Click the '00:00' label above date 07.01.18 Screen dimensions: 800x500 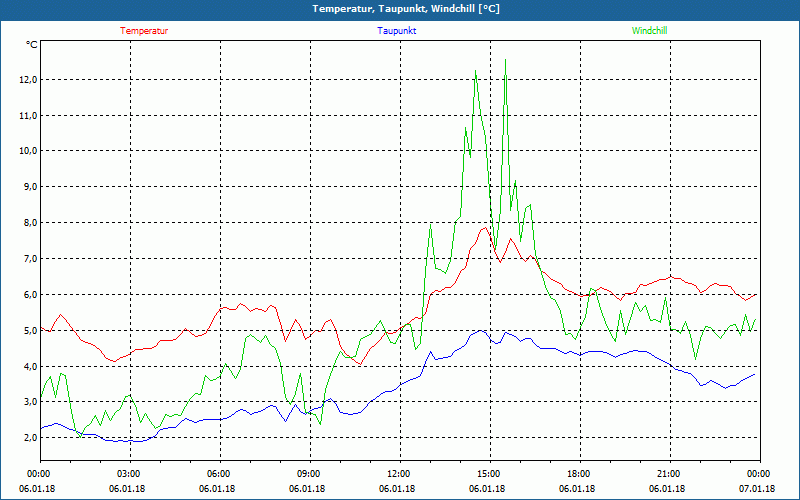760,474
